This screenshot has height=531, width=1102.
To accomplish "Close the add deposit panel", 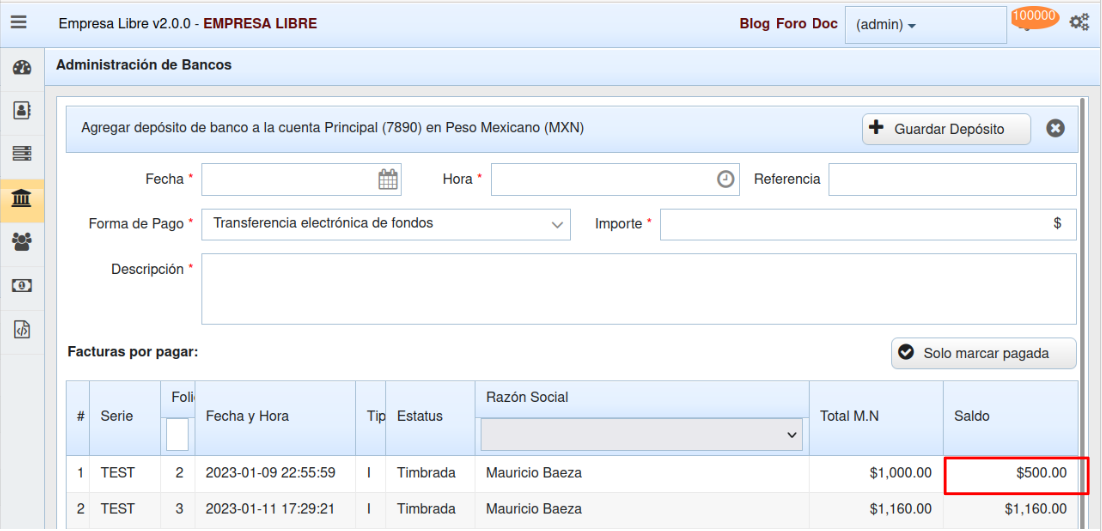I will [x=1055, y=128].
